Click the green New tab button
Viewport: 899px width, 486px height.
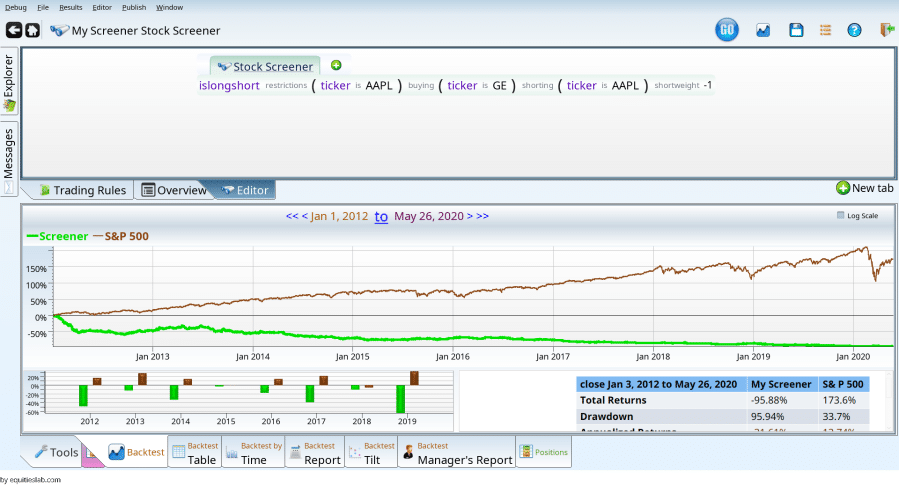(x=865, y=188)
